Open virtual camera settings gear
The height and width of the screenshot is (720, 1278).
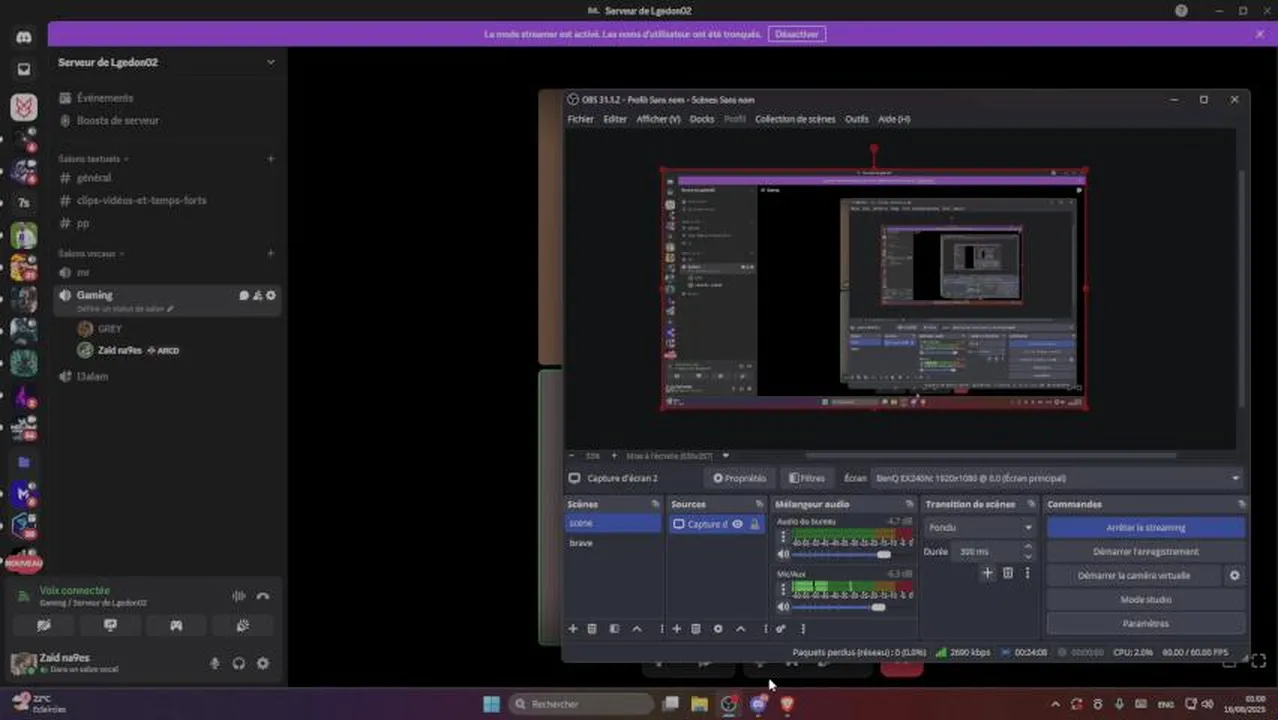[1235, 576]
